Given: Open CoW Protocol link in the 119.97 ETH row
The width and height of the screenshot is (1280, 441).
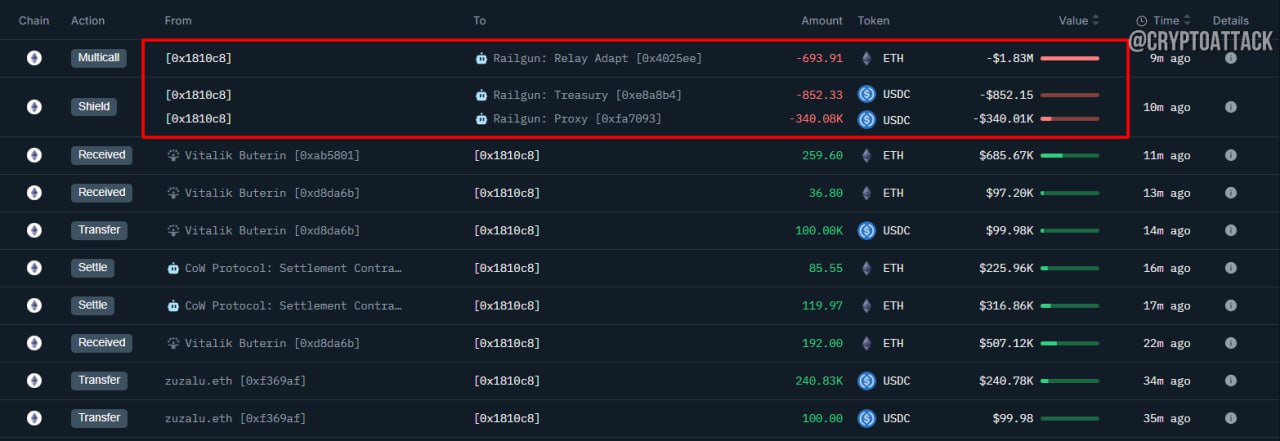Looking at the screenshot, I should click(x=293, y=305).
